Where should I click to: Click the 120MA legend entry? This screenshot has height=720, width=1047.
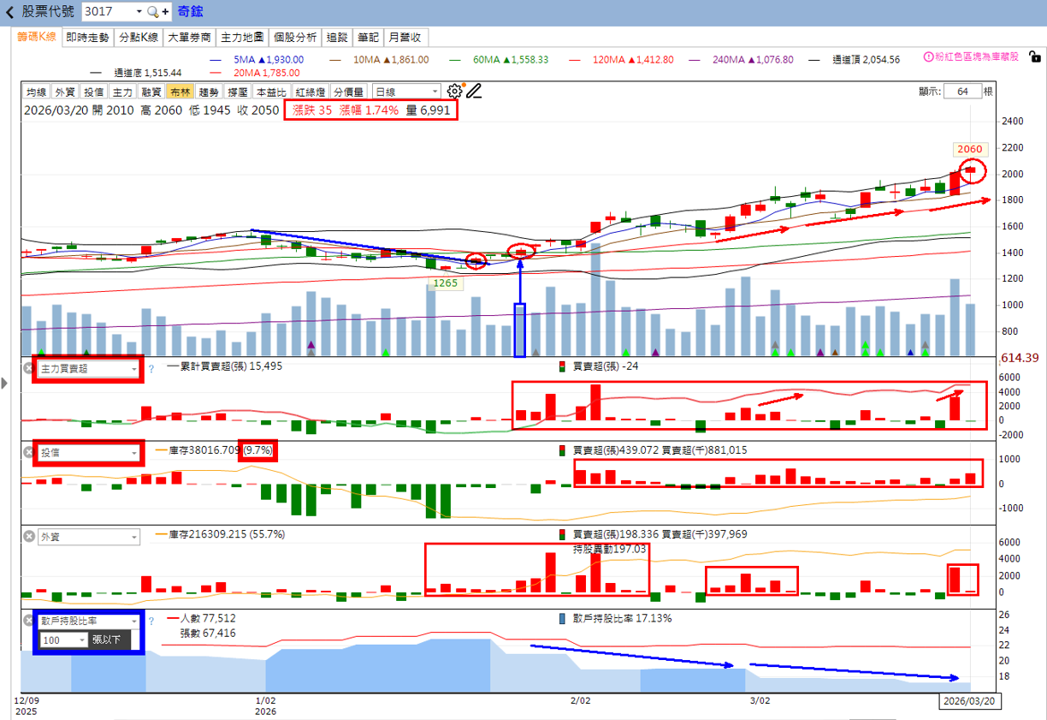[621, 59]
